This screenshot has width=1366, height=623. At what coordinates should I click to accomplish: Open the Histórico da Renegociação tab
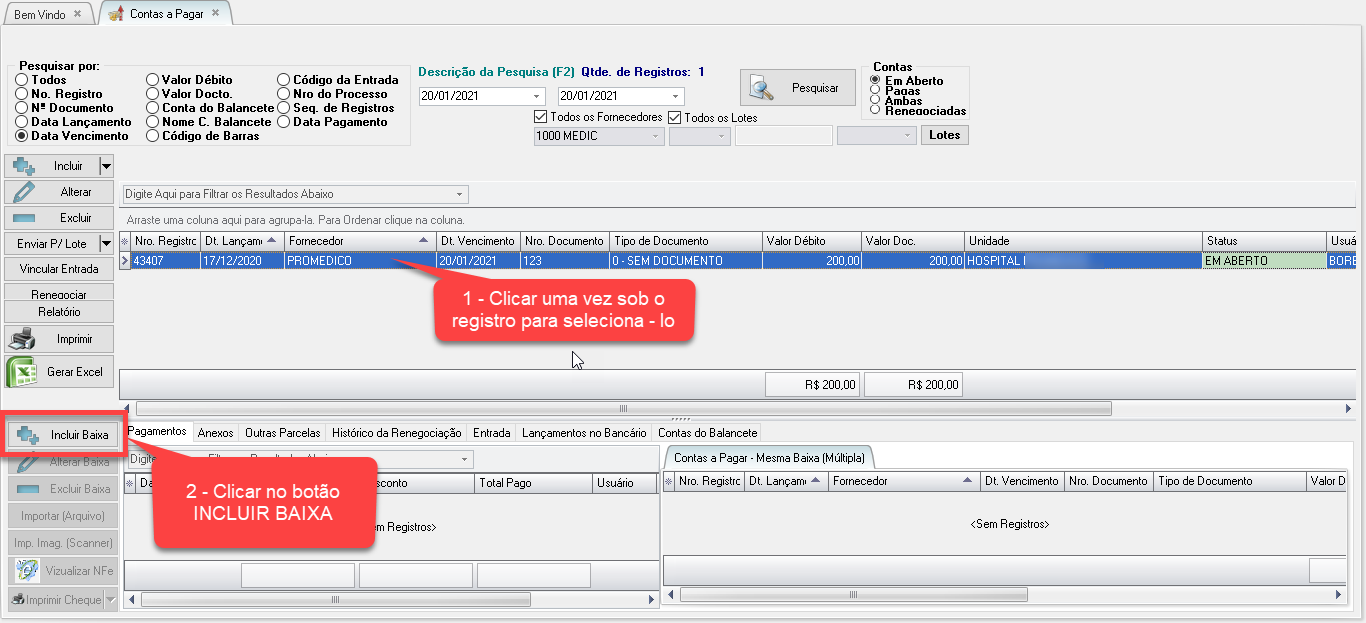[397, 433]
